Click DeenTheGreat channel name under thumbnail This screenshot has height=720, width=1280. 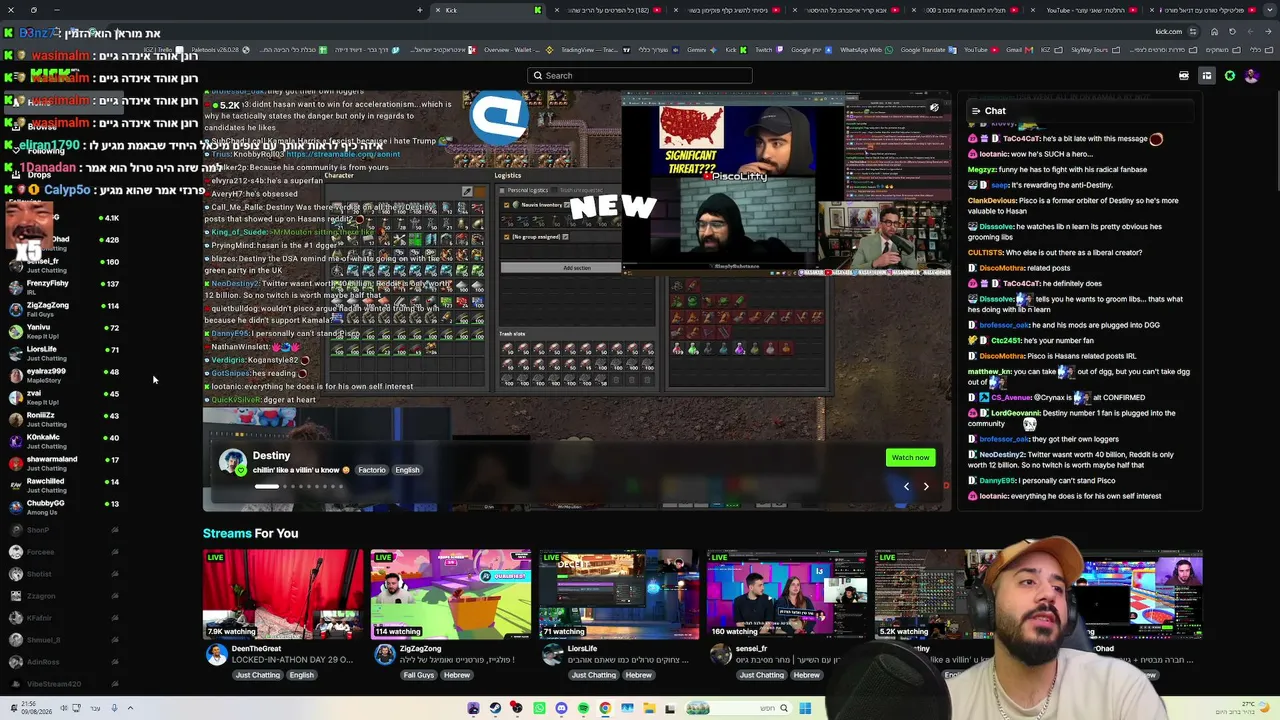[257, 648]
